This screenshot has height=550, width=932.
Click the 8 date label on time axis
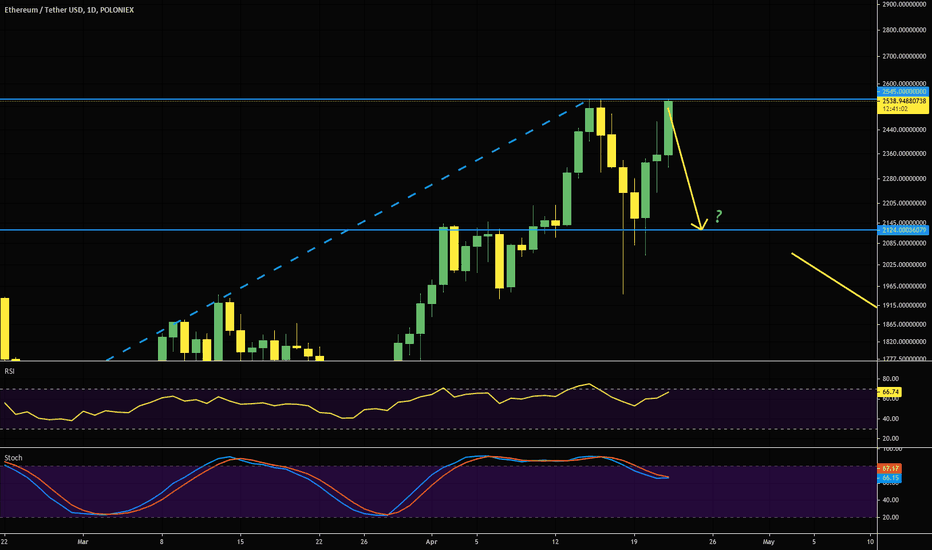[x=162, y=542]
